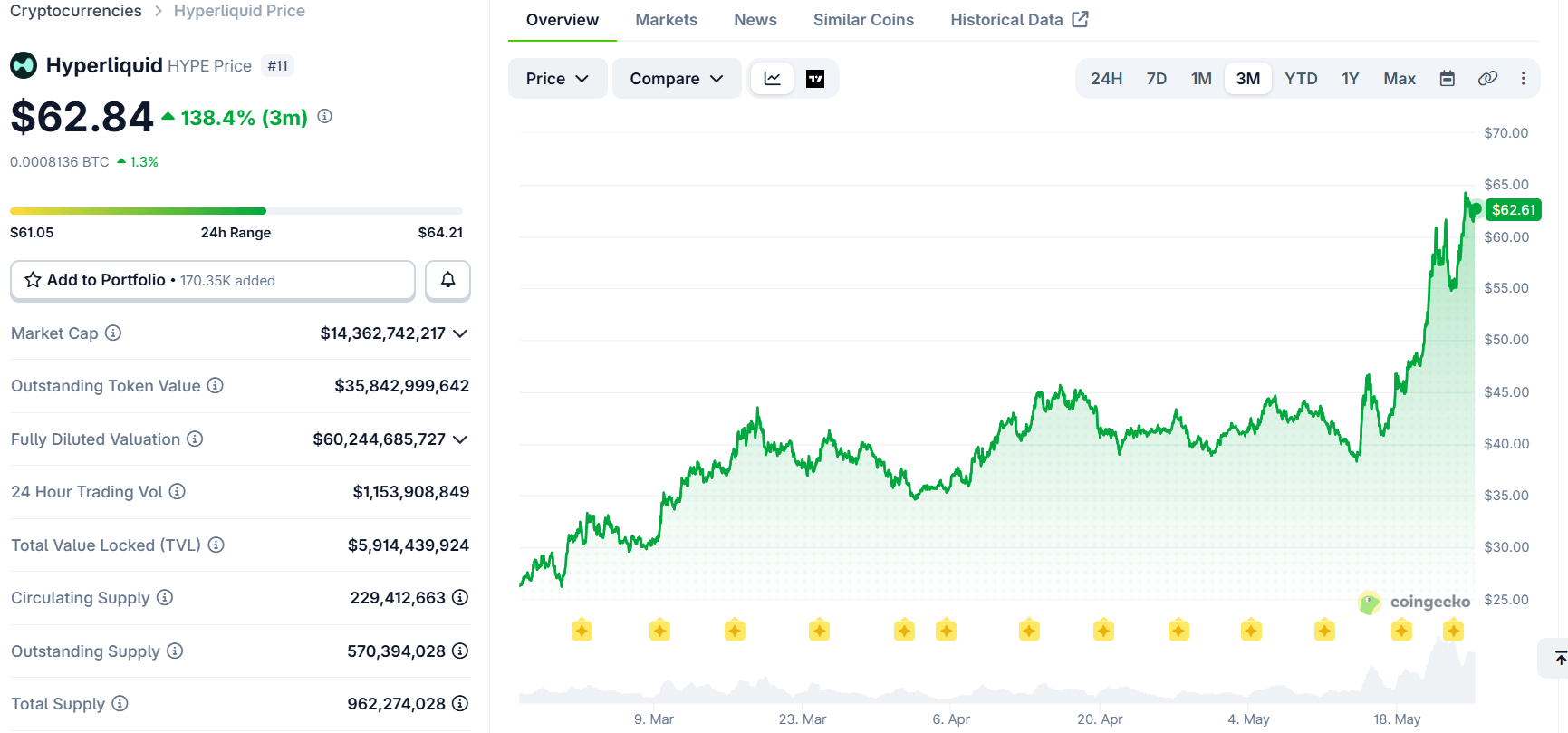Open the custom date range calendar icon
The image size is (1568, 733).
pos(1448,79)
